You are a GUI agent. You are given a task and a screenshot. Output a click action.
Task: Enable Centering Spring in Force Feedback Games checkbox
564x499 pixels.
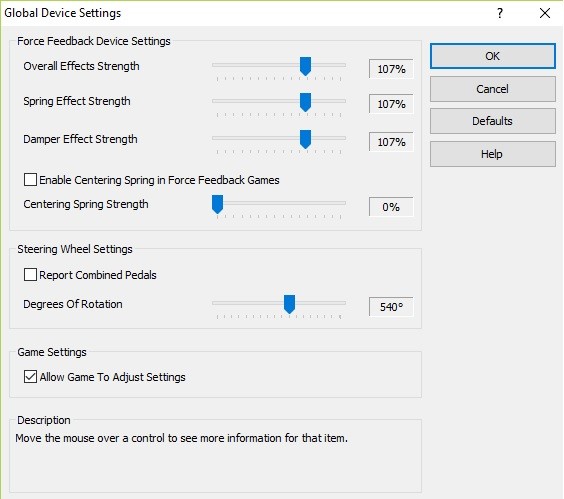[30, 180]
